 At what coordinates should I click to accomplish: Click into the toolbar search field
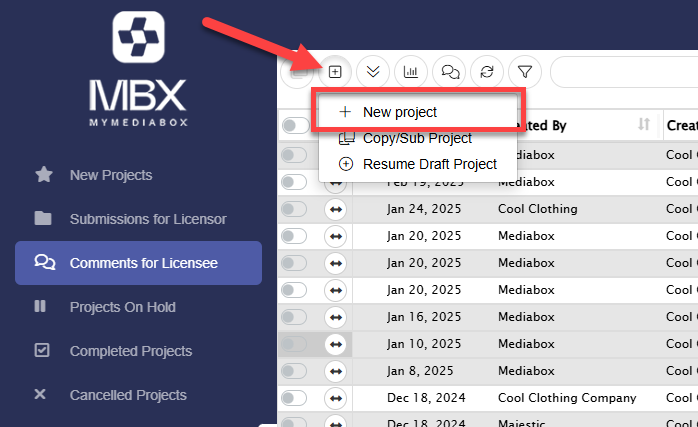pyautogui.click(x=624, y=72)
